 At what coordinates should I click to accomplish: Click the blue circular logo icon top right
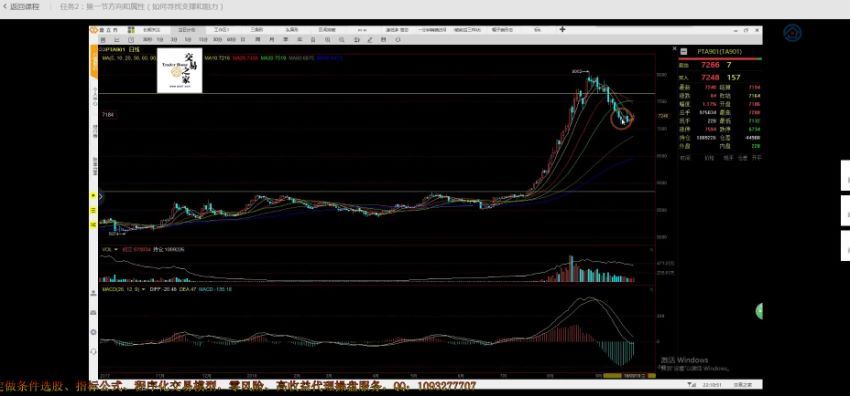[793, 33]
